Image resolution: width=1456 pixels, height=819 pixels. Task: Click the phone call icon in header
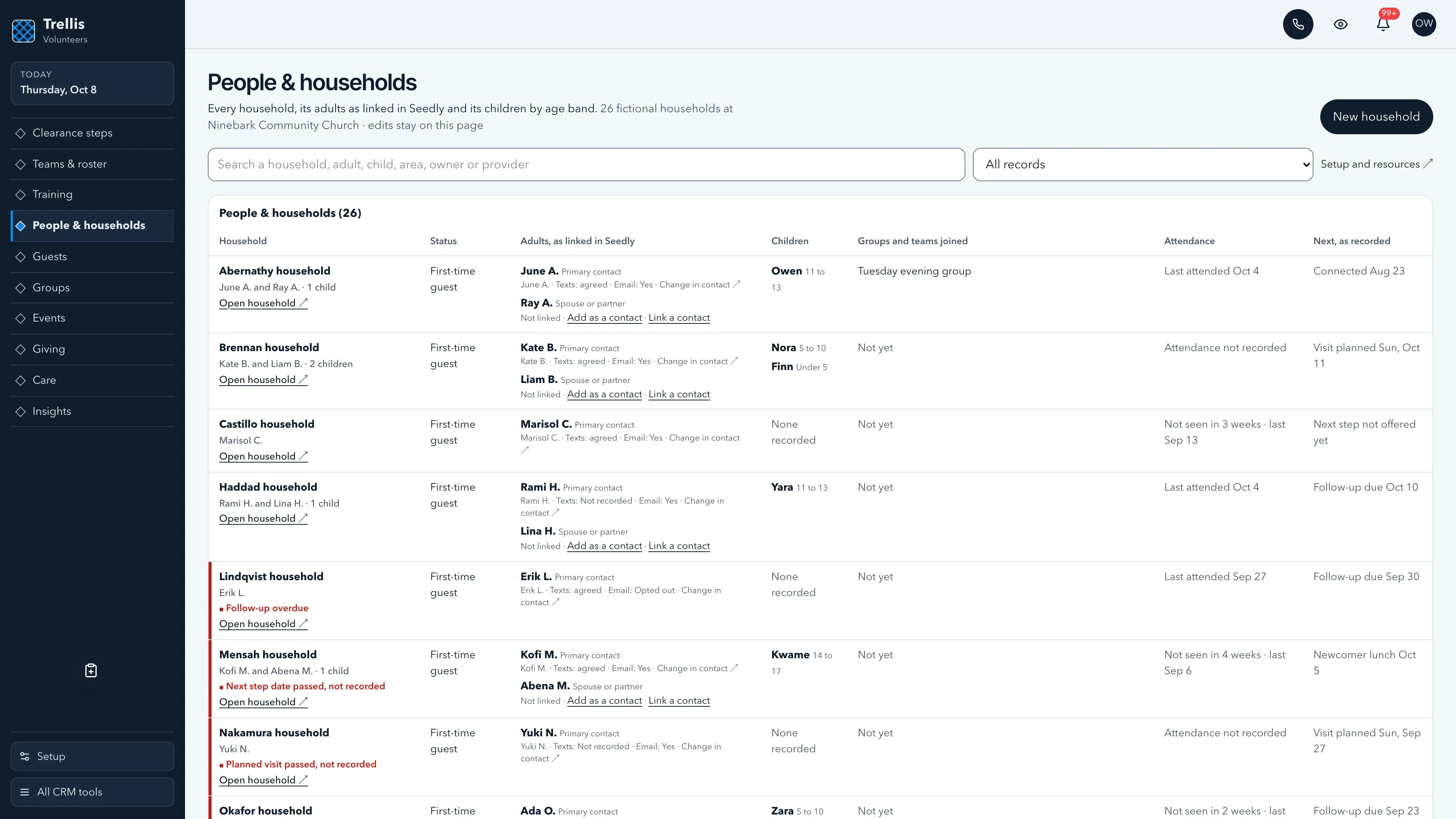pos(1298,24)
